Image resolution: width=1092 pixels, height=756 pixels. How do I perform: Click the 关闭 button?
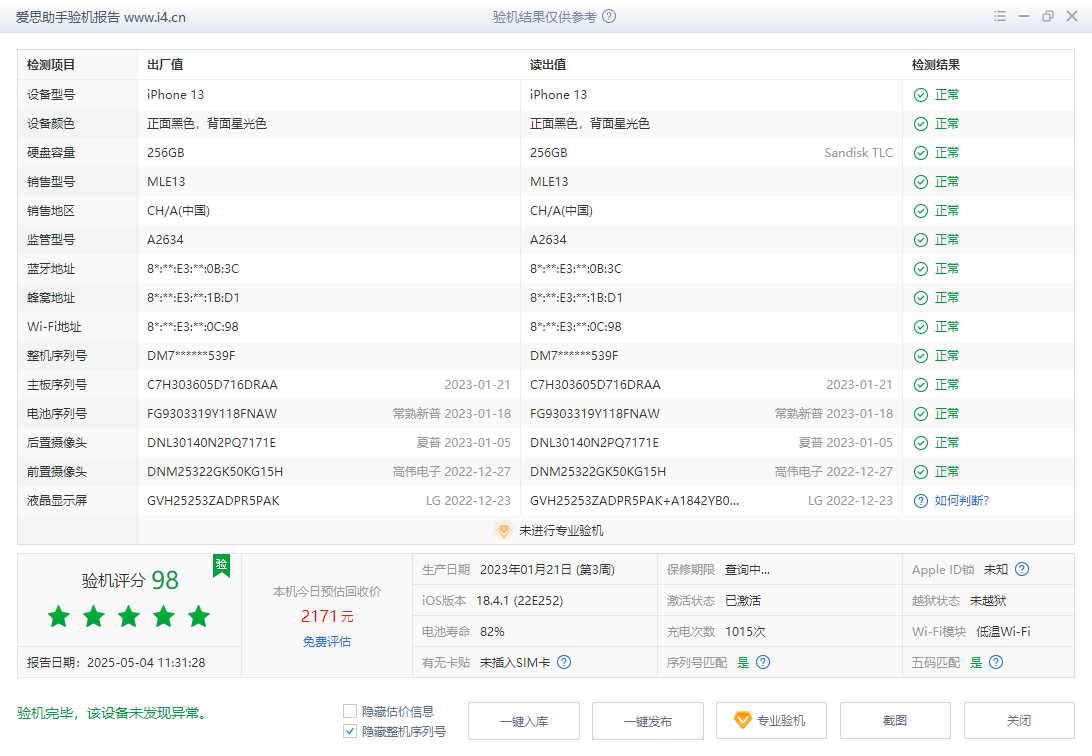coord(1019,721)
